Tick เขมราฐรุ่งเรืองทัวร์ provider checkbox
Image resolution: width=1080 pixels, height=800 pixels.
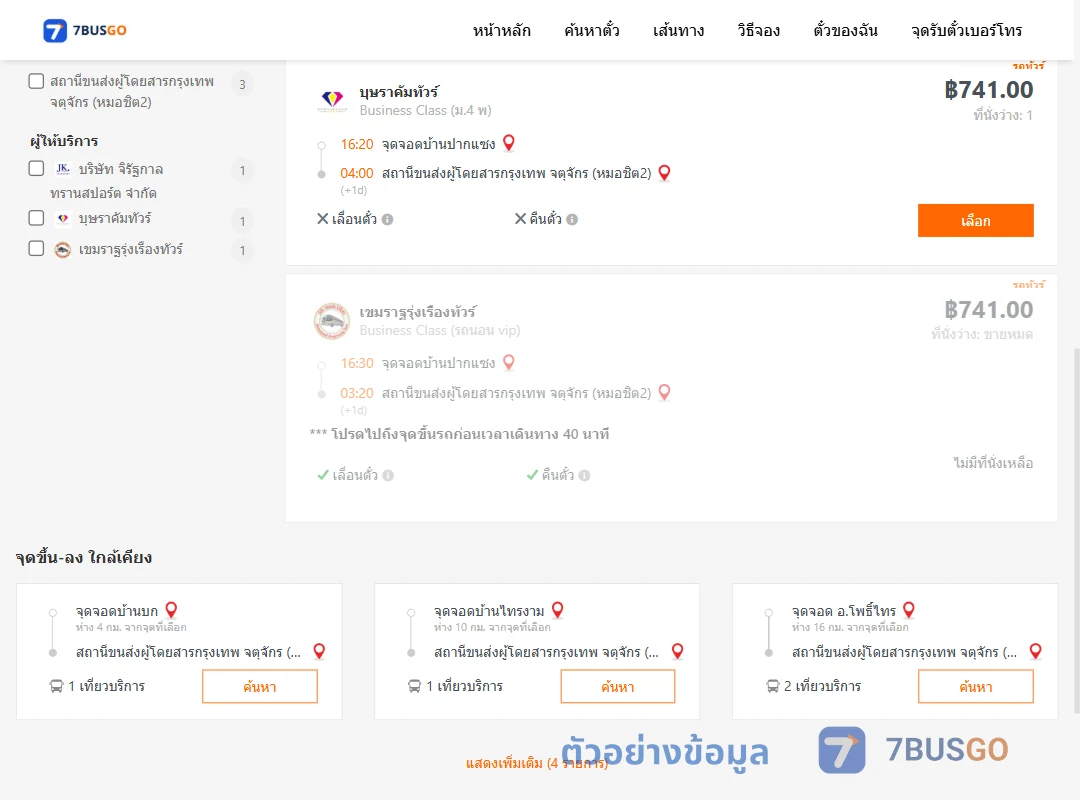click(x=37, y=249)
